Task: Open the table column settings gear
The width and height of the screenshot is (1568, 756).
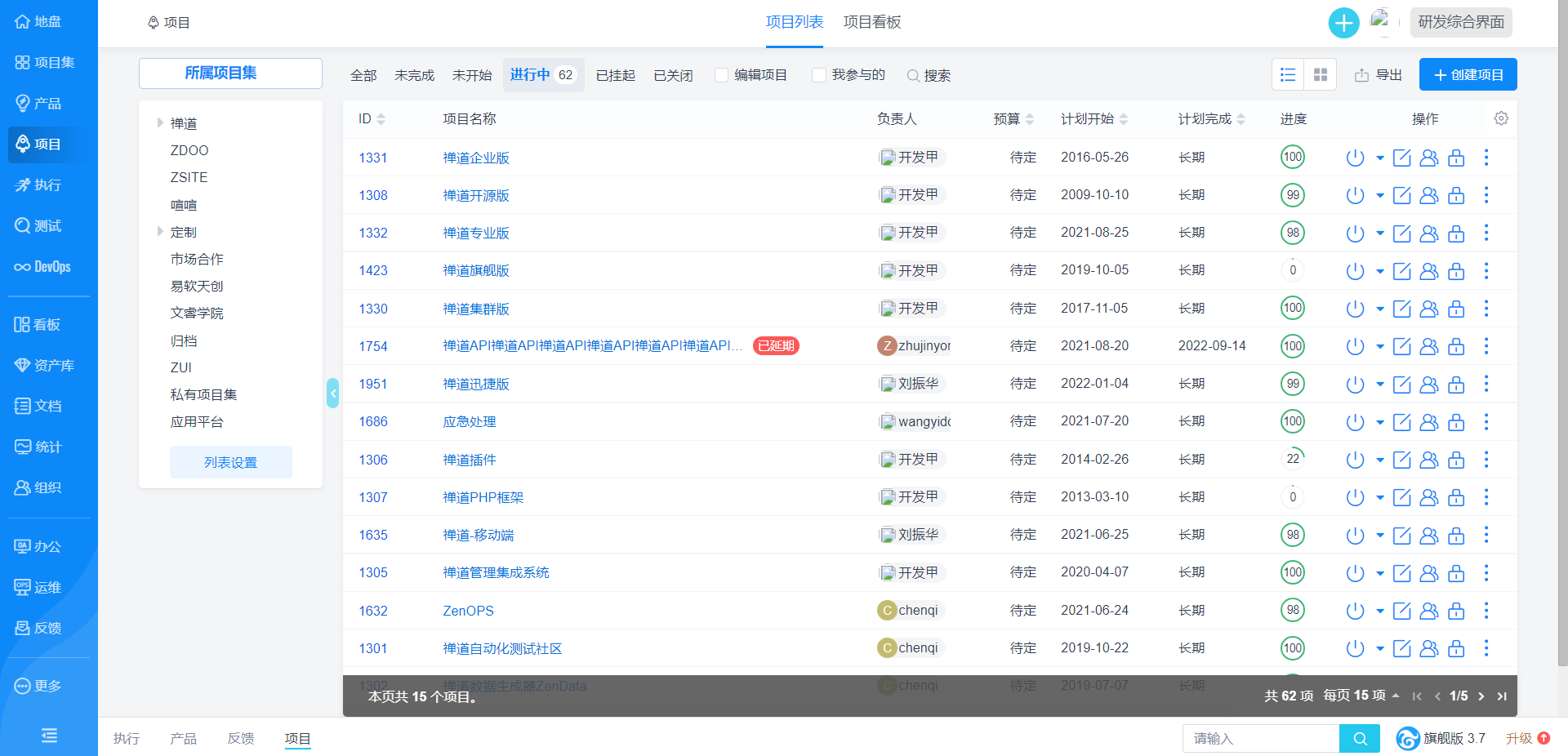Action: point(1501,118)
